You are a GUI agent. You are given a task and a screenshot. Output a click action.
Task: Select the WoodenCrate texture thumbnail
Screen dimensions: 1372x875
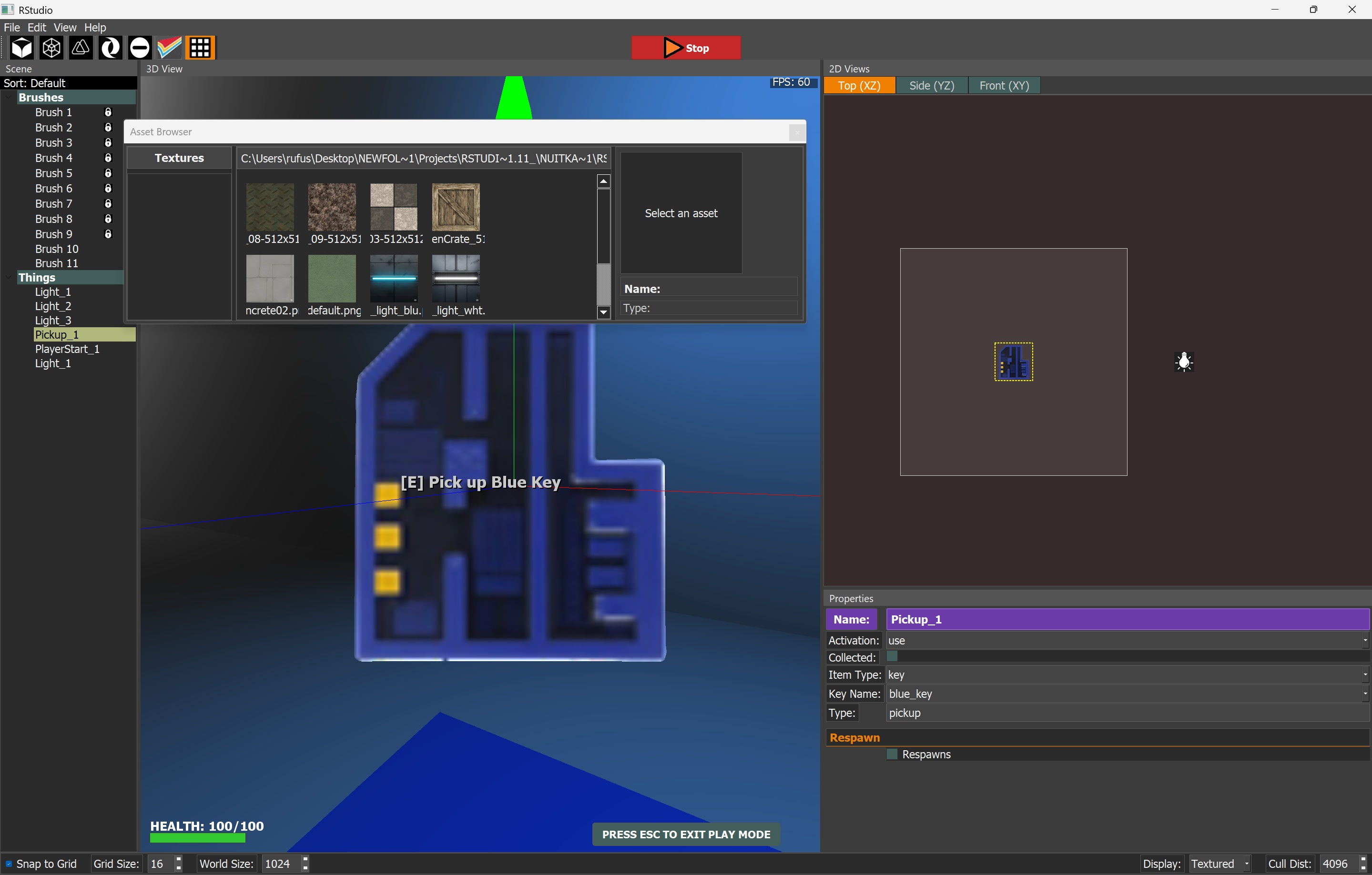point(455,207)
